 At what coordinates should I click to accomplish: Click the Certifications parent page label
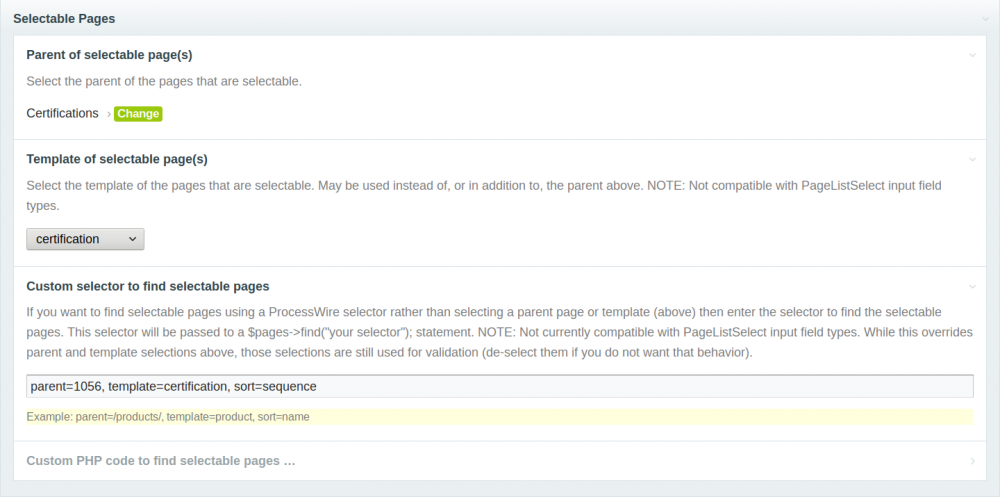click(62, 113)
